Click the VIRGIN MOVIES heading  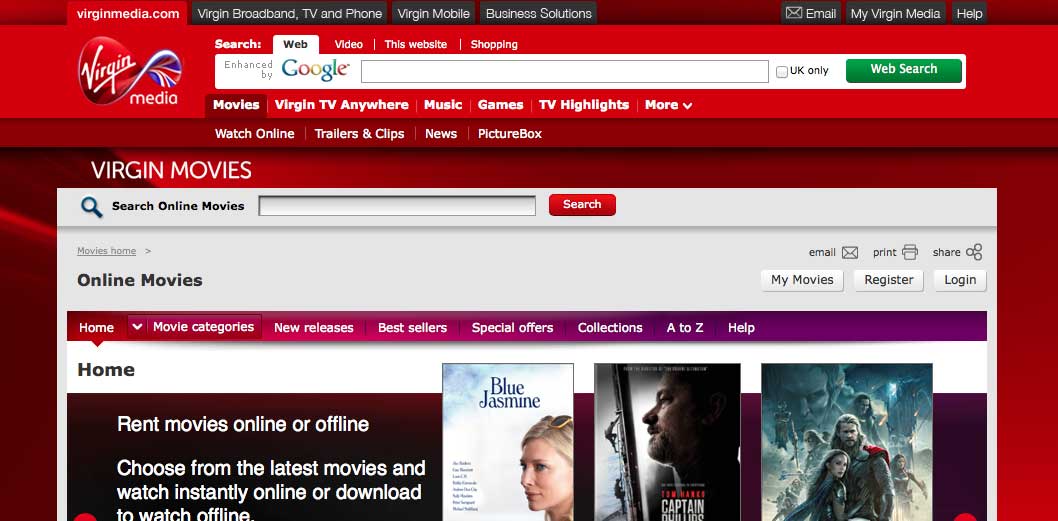[171, 170]
